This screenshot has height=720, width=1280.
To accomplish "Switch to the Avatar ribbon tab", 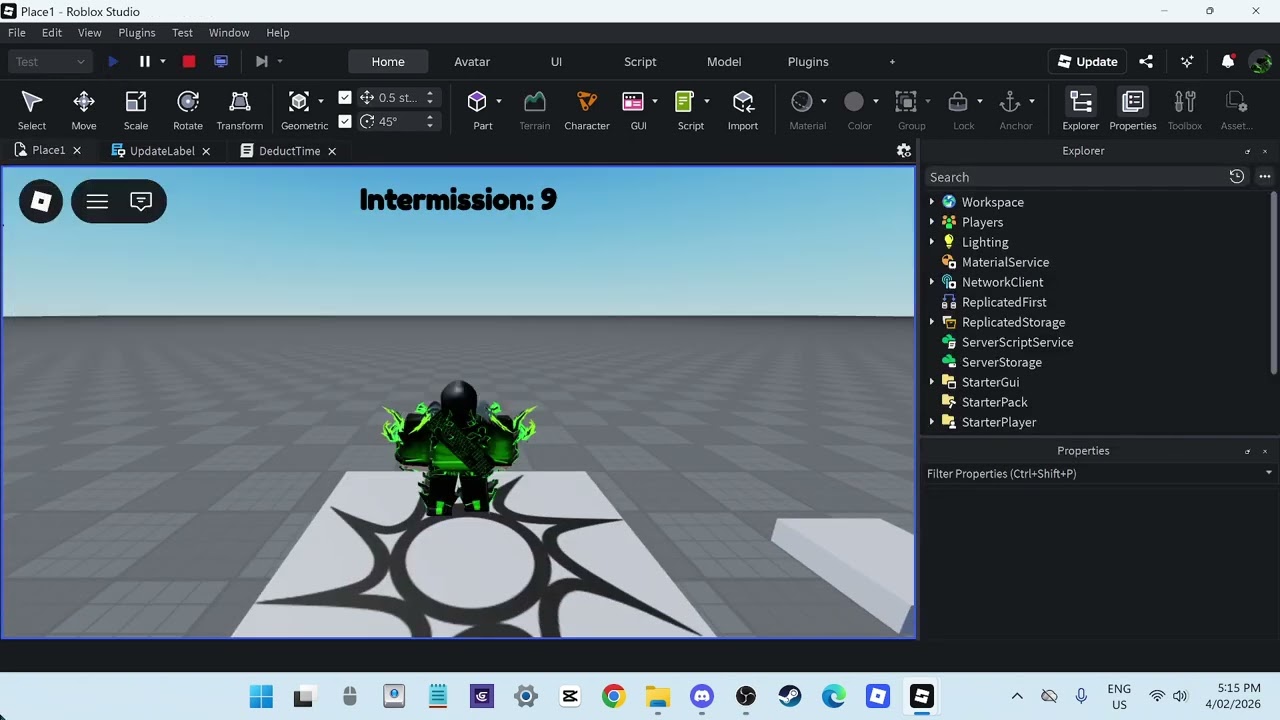I will coord(472,61).
